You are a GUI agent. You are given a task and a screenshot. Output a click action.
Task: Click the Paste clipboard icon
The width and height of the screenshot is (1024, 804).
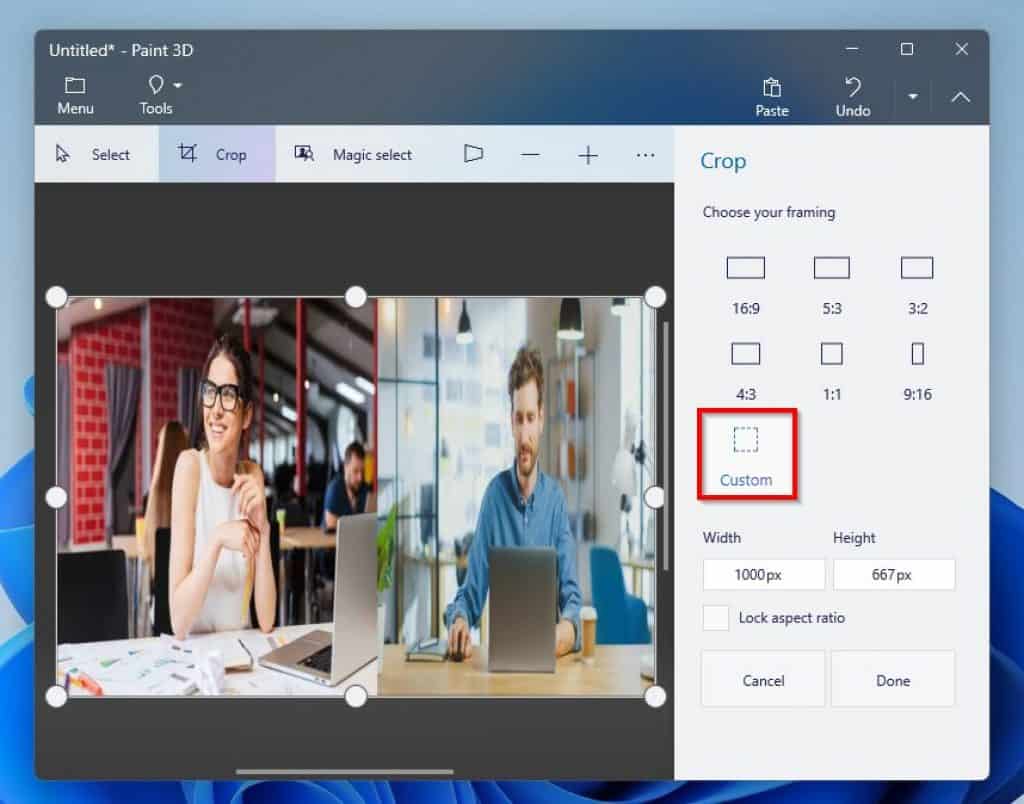coord(772,97)
